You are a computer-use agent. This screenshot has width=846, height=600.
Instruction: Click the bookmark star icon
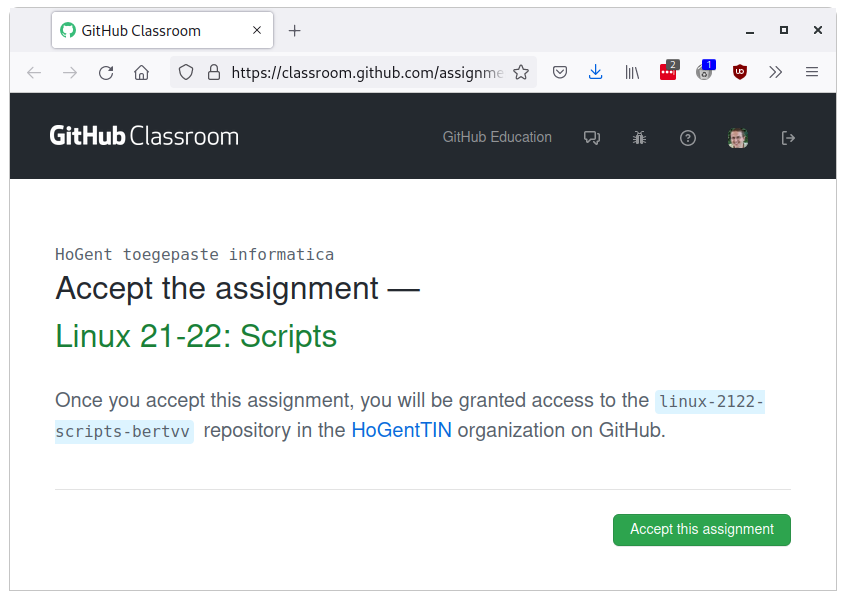(x=521, y=72)
